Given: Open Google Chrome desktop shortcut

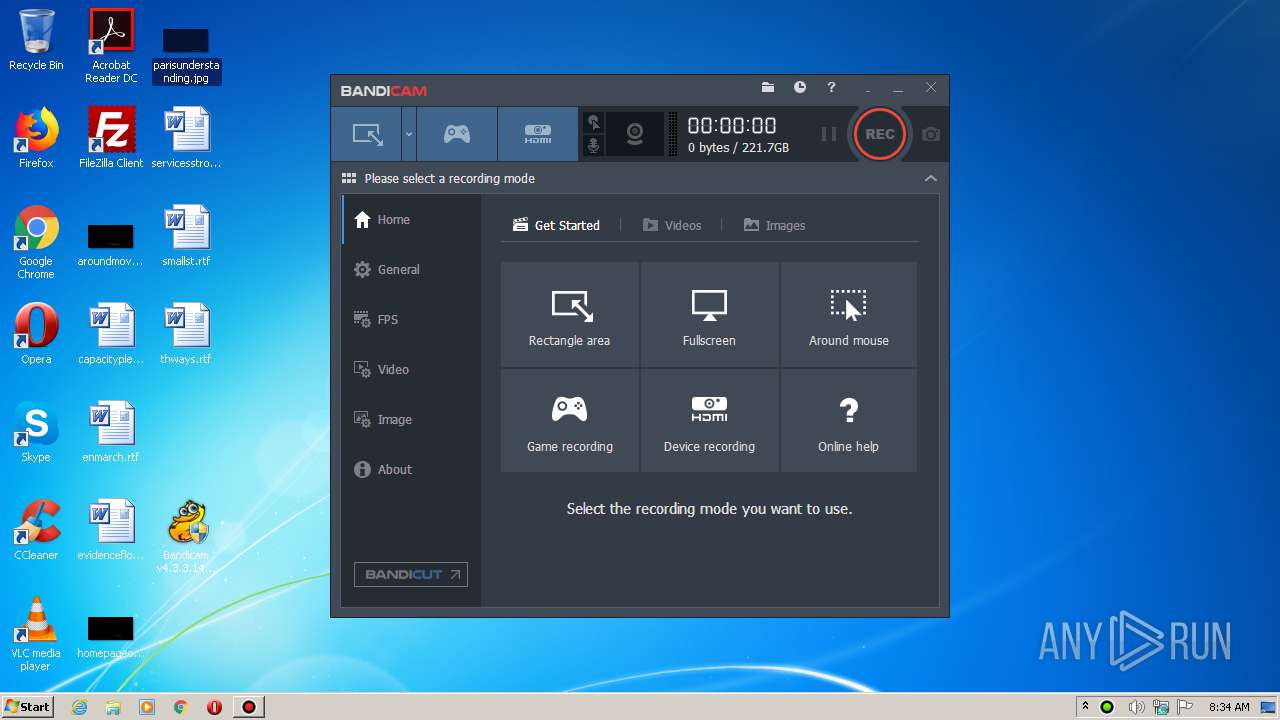Looking at the screenshot, I should [x=36, y=242].
